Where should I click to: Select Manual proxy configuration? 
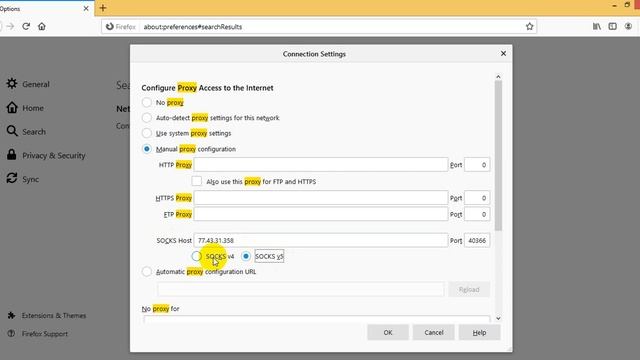[147, 149]
